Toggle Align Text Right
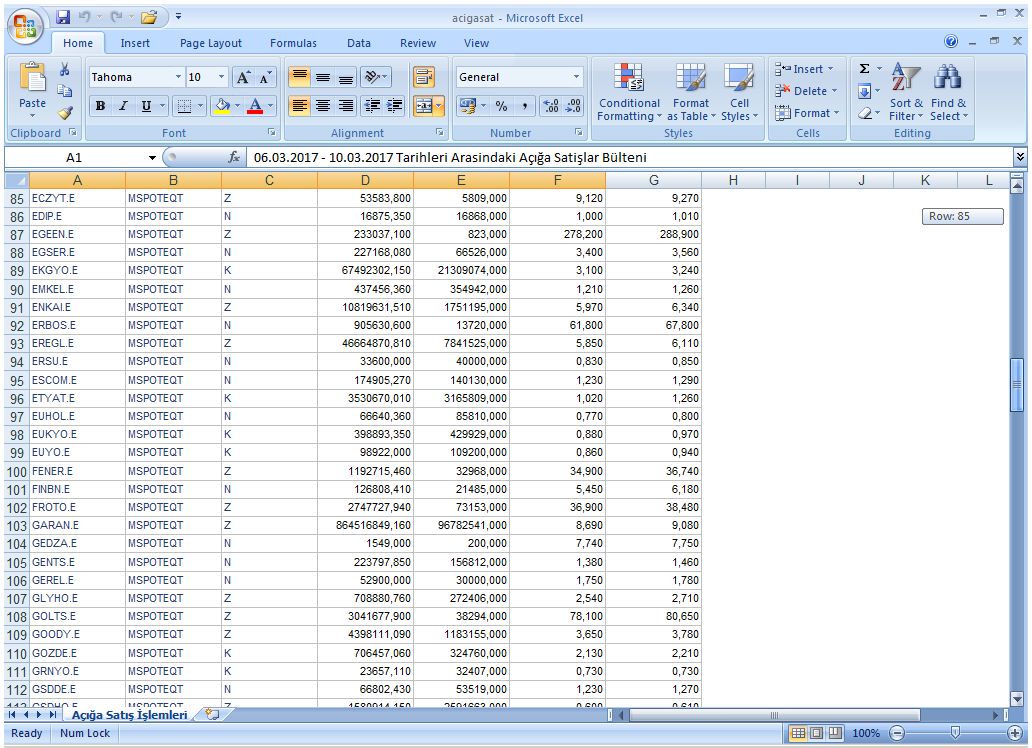The width and height of the screenshot is (1032, 748). [346, 105]
